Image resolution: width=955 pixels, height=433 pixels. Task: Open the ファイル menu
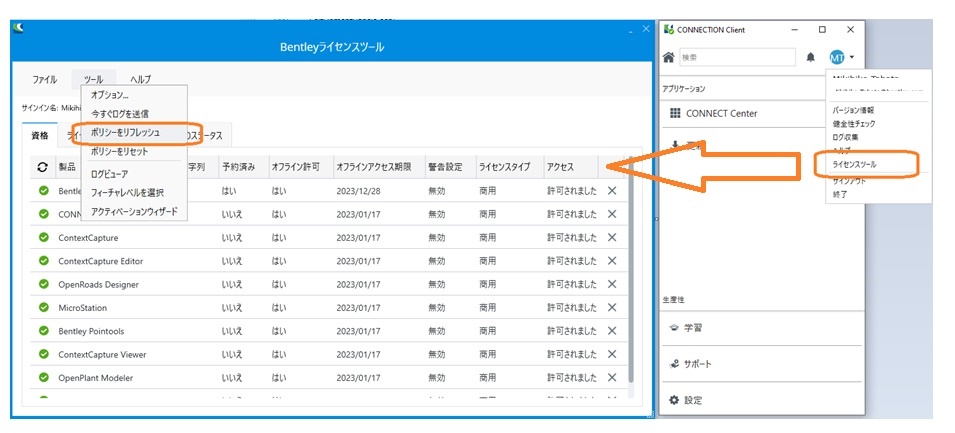[x=45, y=79]
